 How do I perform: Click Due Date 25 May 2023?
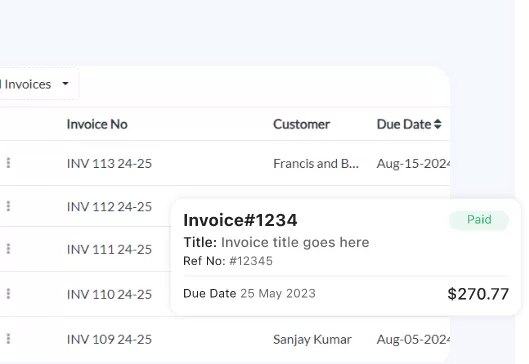249,293
